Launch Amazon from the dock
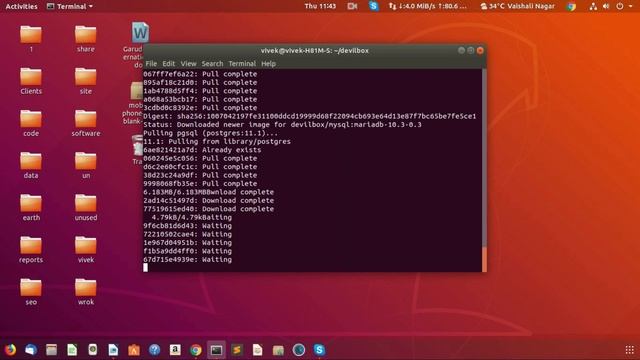This screenshot has height=360, width=640. pyautogui.click(x=175, y=350)
